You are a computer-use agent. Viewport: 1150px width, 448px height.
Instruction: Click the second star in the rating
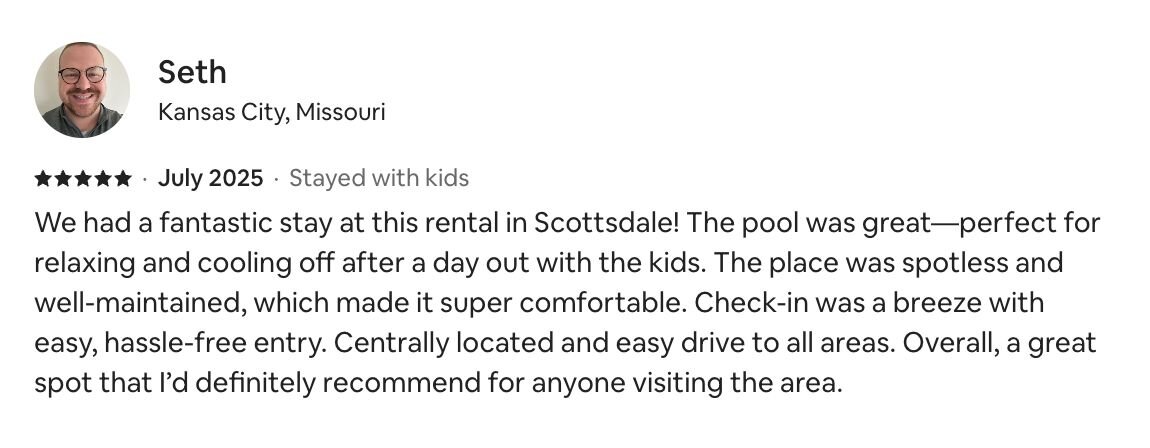63,178
